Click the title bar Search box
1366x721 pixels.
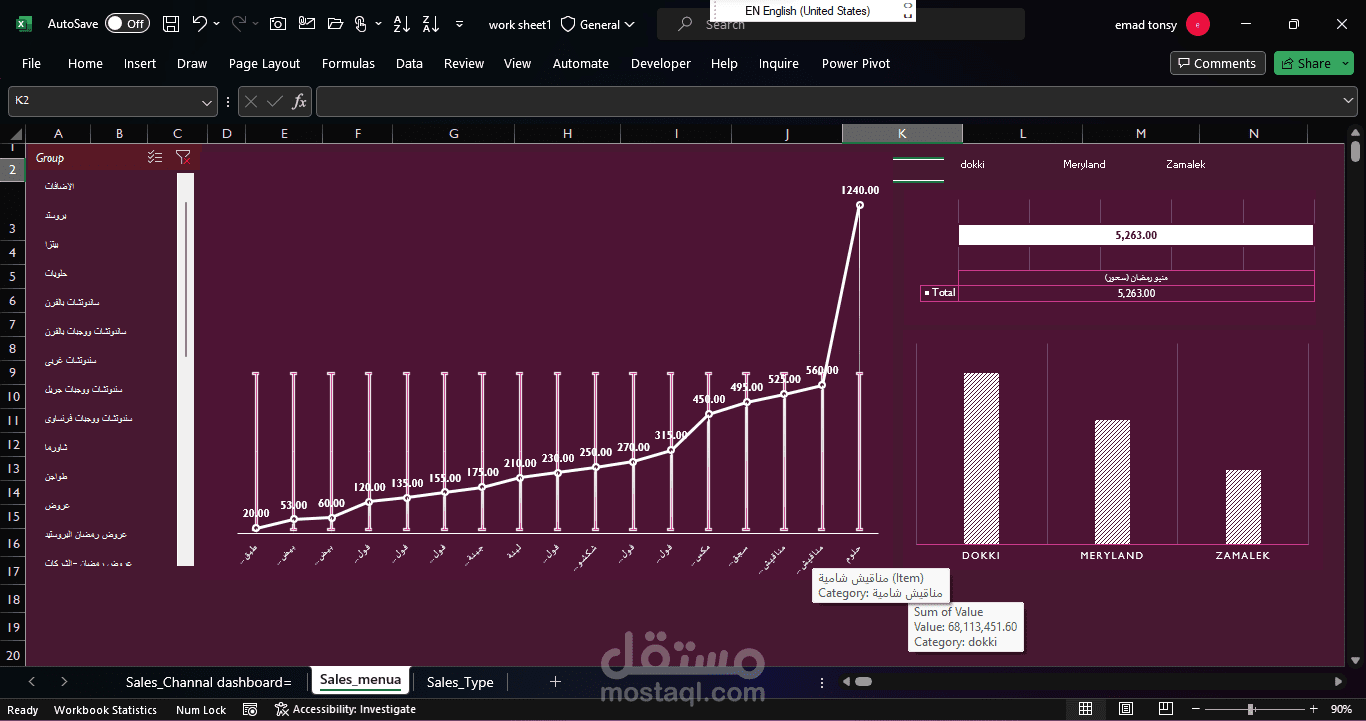841,24
